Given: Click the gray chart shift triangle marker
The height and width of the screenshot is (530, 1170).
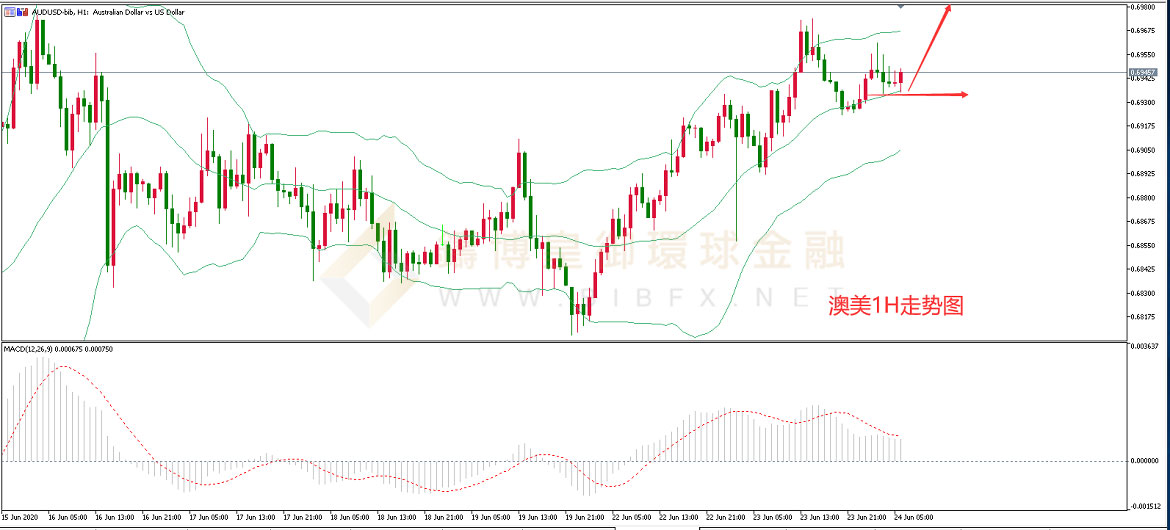Looking at the screenshot, I should pos(903,6).
